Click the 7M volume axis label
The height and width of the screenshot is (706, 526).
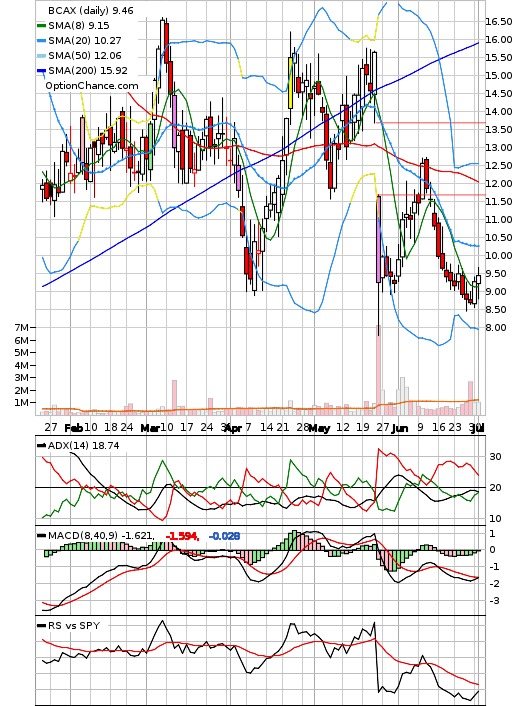pos(21,328)
